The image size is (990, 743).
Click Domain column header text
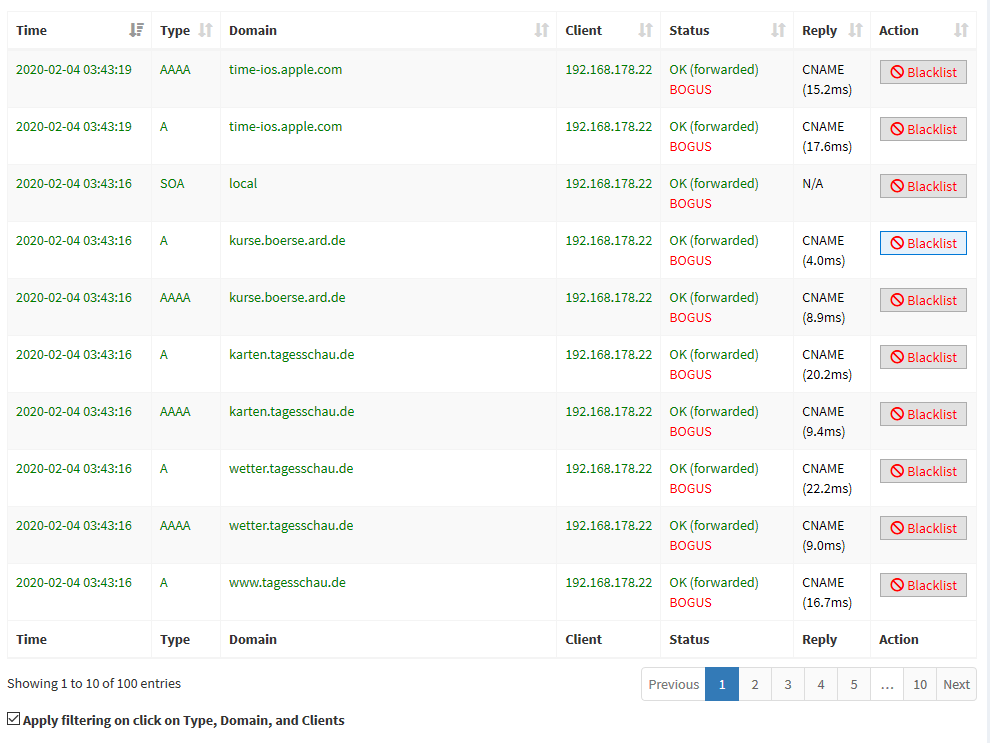[x=253, y=30]
